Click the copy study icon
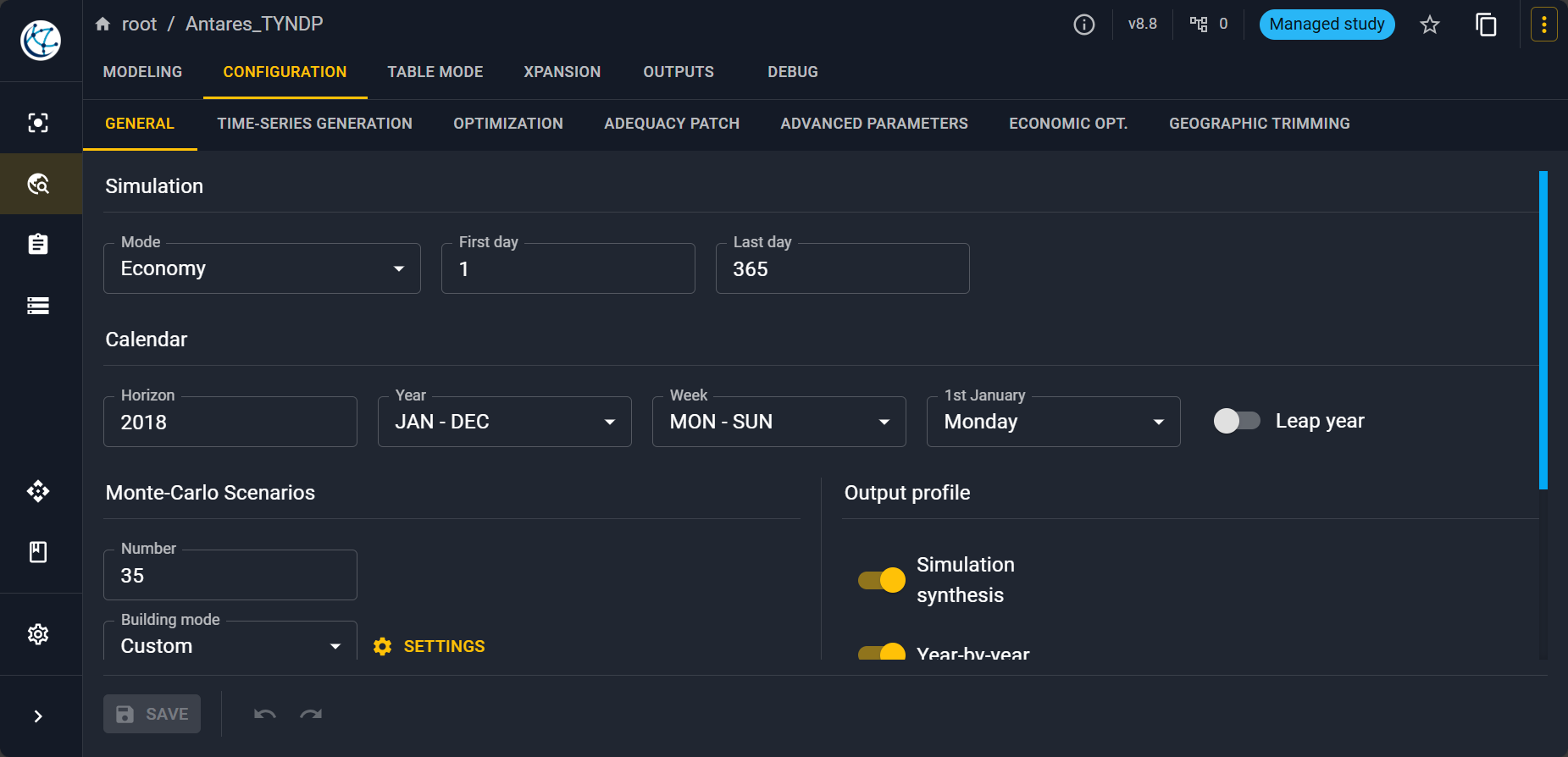The height and width of the screenshot is (757, 1568). point(1486,25)
